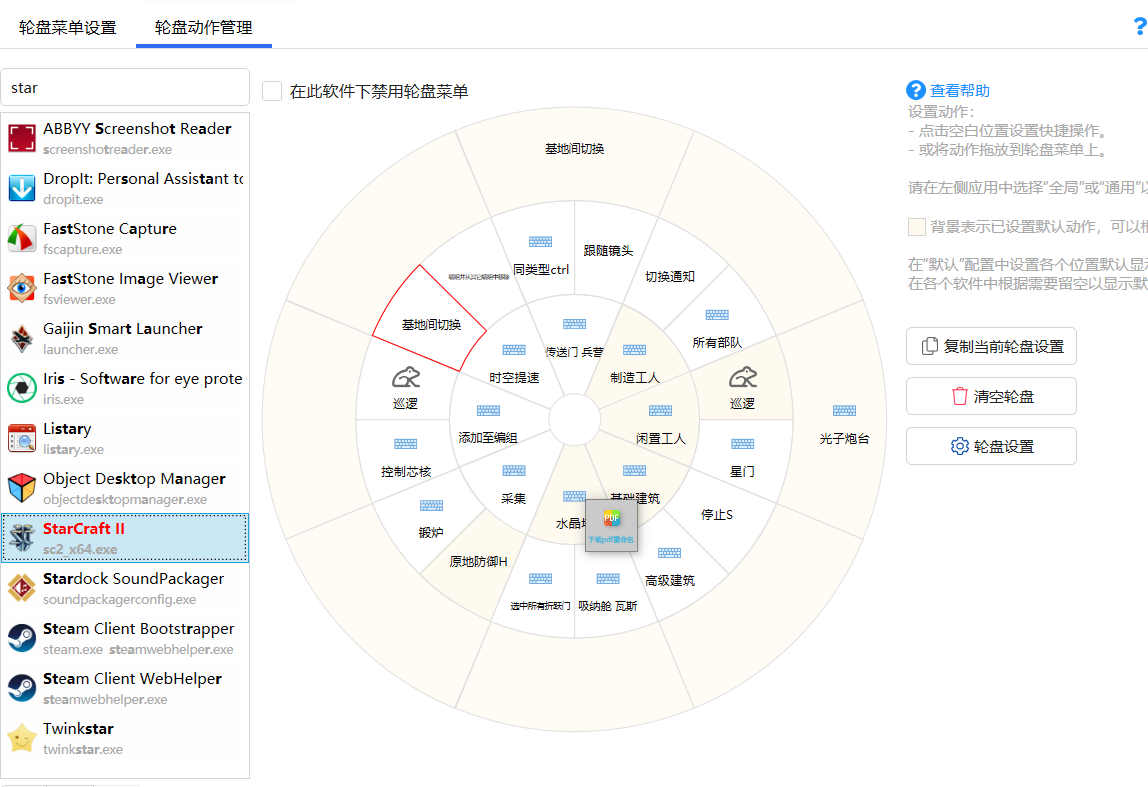Screen dimensions: 1148x787
Task: Select the ABBYY Screenshot Reader app icon
Action: pos(22,138)
